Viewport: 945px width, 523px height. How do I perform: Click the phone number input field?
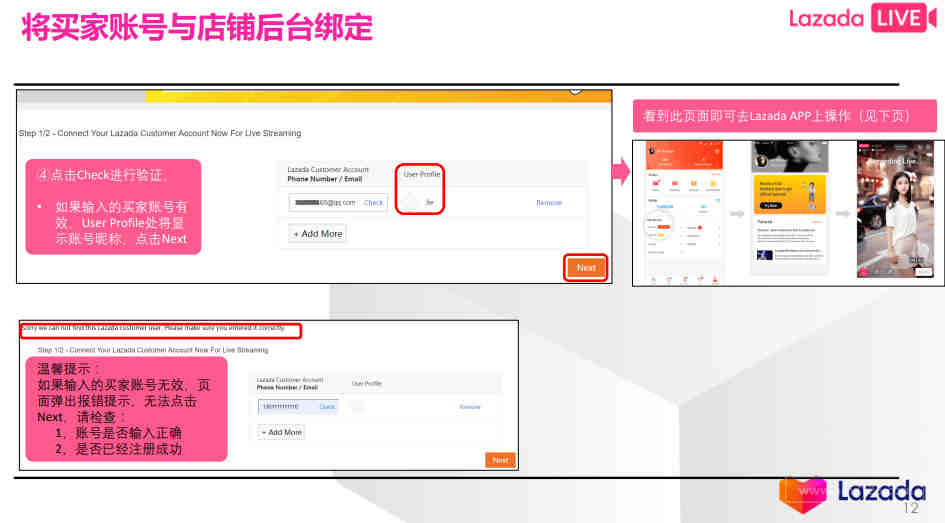298,407
